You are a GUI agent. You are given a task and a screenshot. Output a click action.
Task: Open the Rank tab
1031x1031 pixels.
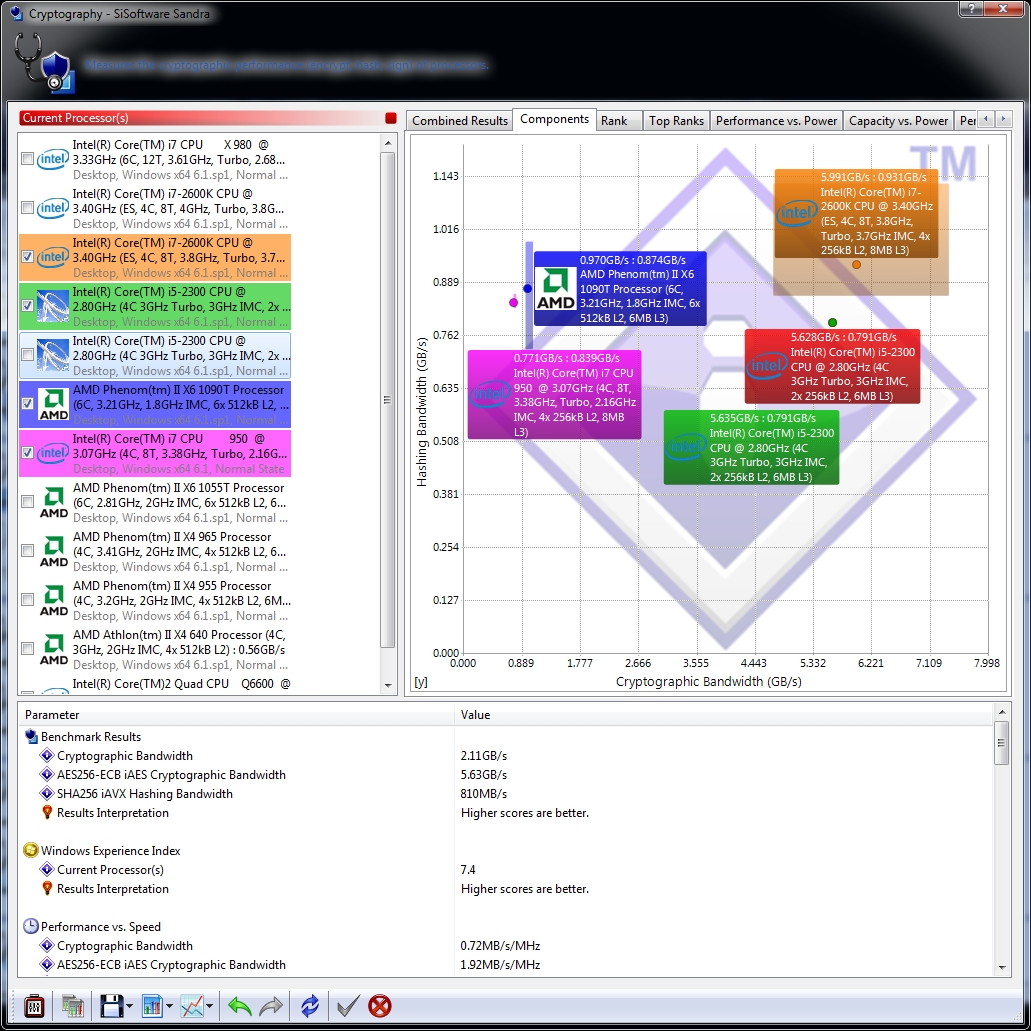coord(618,121)
